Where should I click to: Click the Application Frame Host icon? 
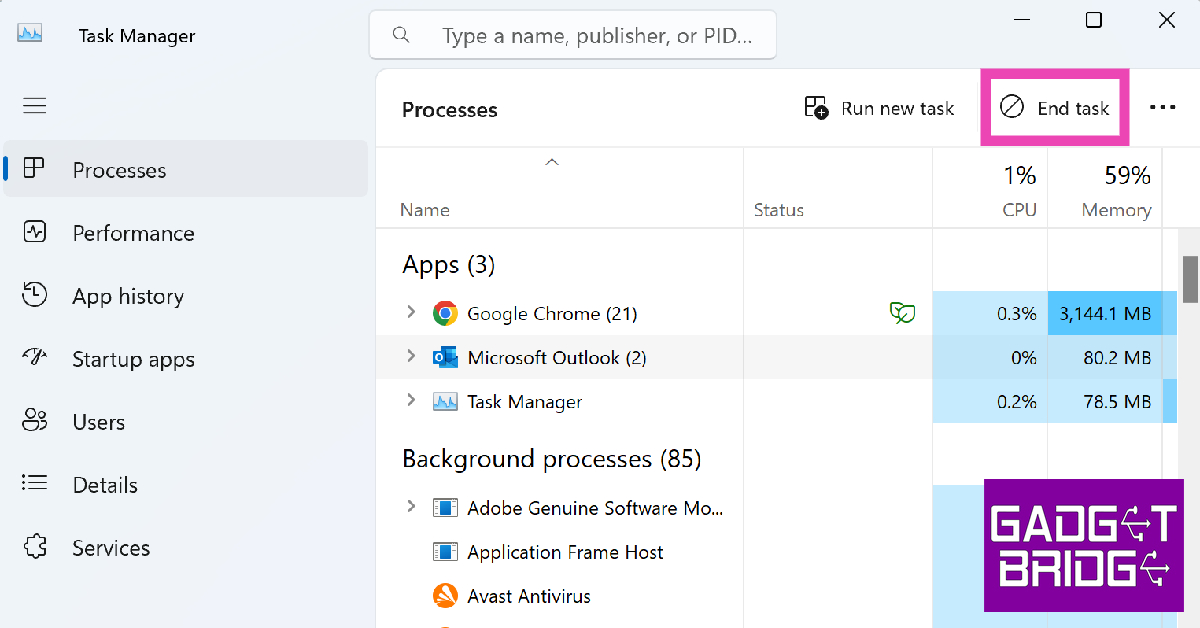click(x=445, y=552)
